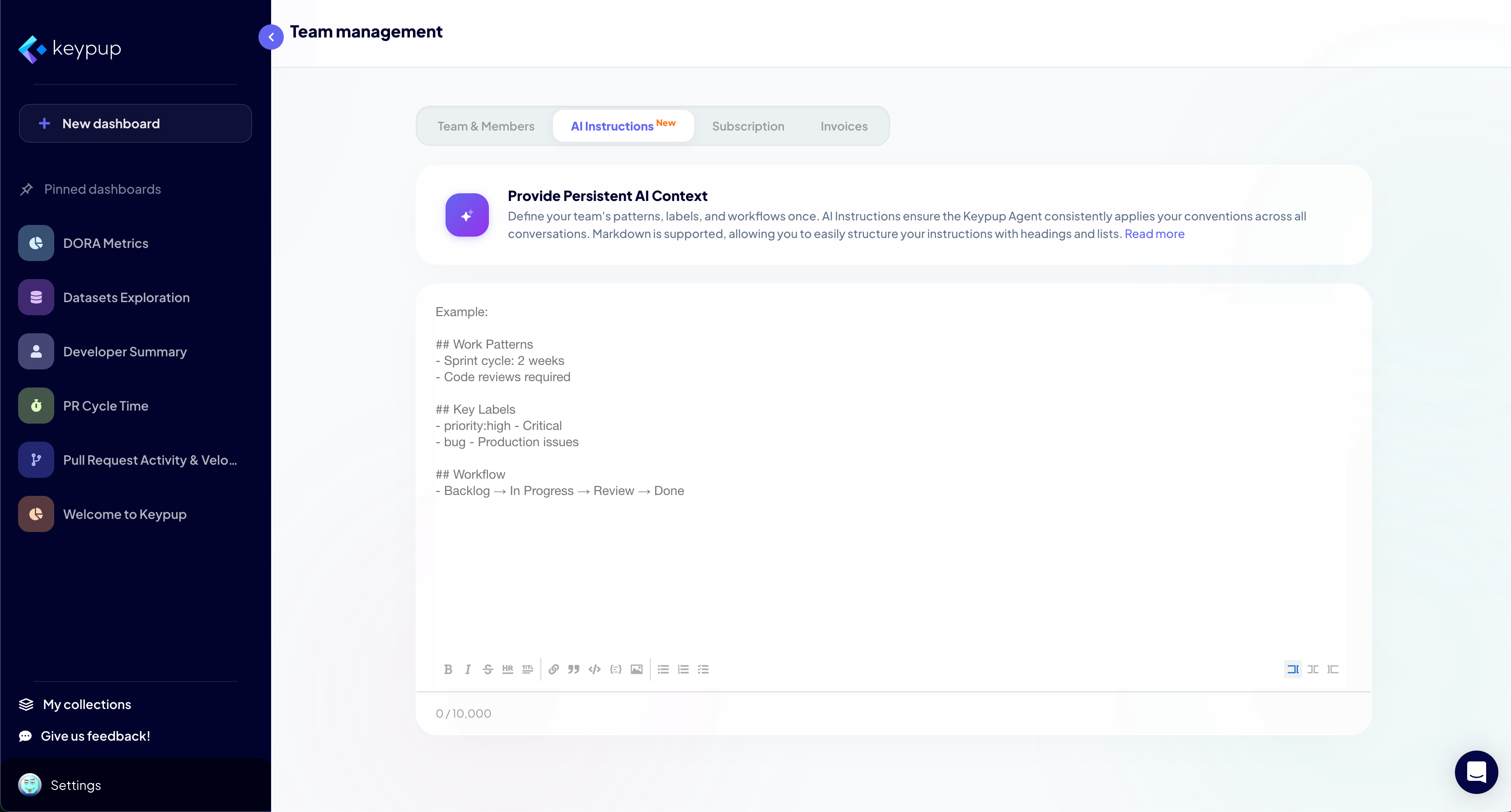Viewport: 1511px width, 812px height.
Task: Click the Team management heading
Action: pos(366,32)
